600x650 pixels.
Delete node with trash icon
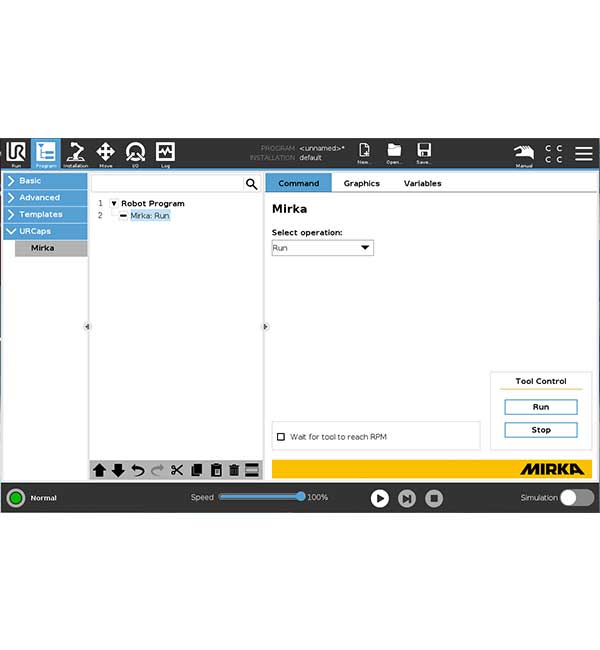coord(234,470)
